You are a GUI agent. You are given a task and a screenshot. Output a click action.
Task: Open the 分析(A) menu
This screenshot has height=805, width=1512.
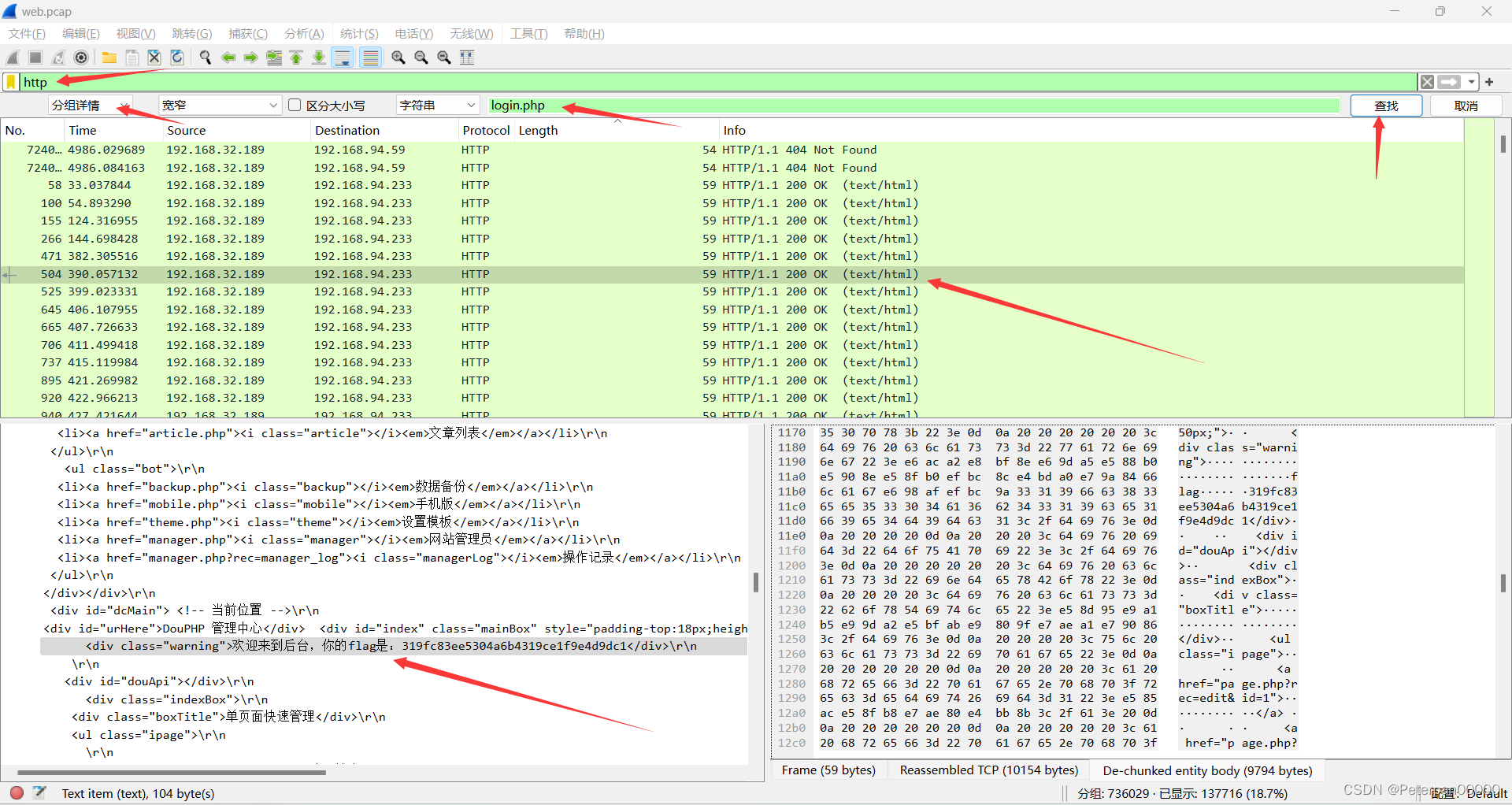point(304,34)
